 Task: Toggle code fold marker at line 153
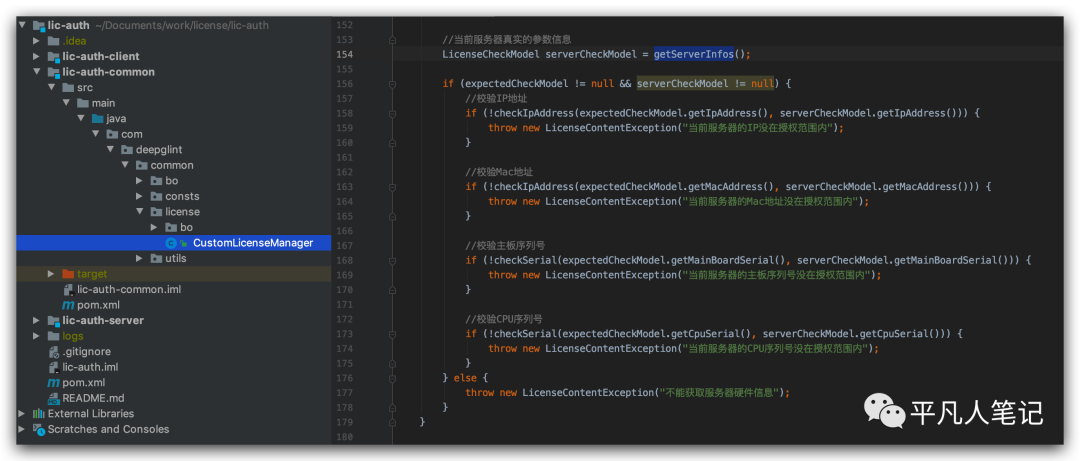tap(392, 40)
